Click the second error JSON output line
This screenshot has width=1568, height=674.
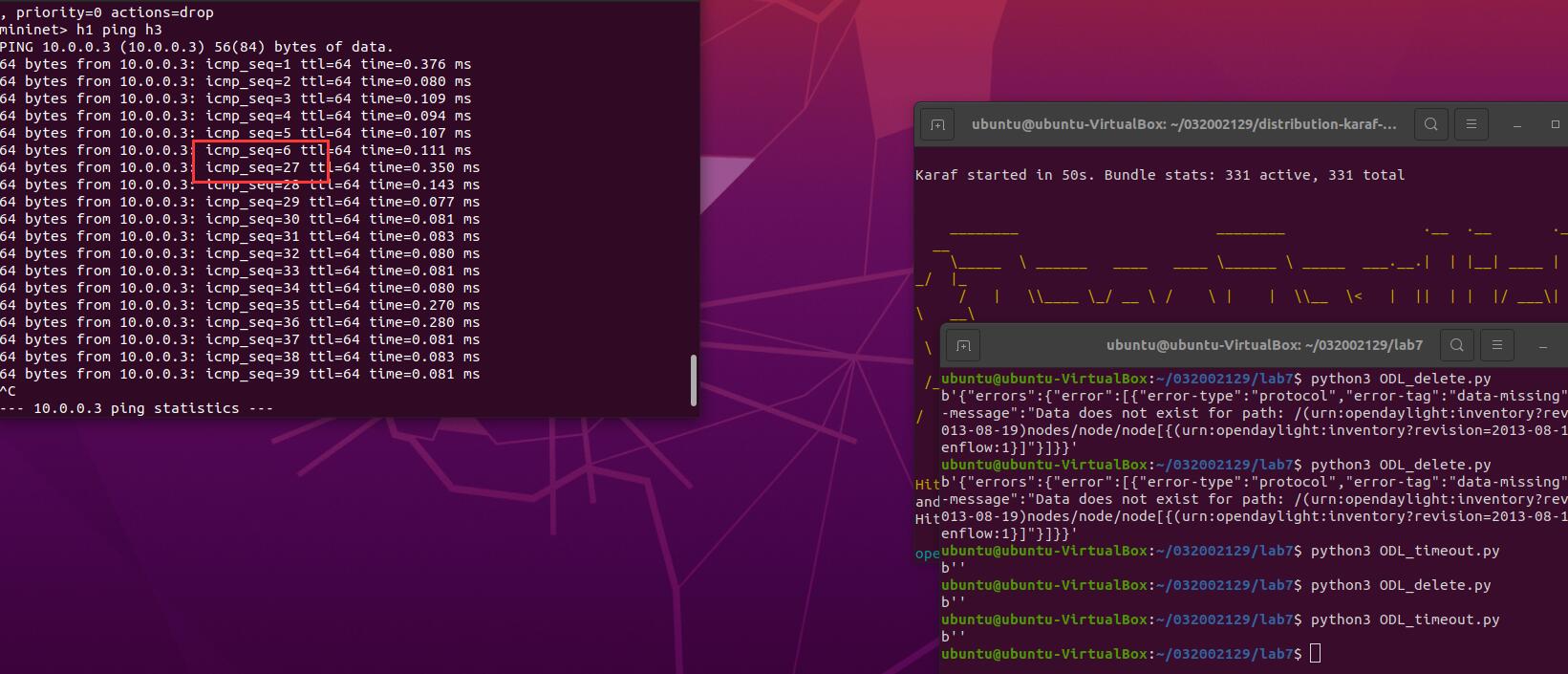pos(1255,482)
